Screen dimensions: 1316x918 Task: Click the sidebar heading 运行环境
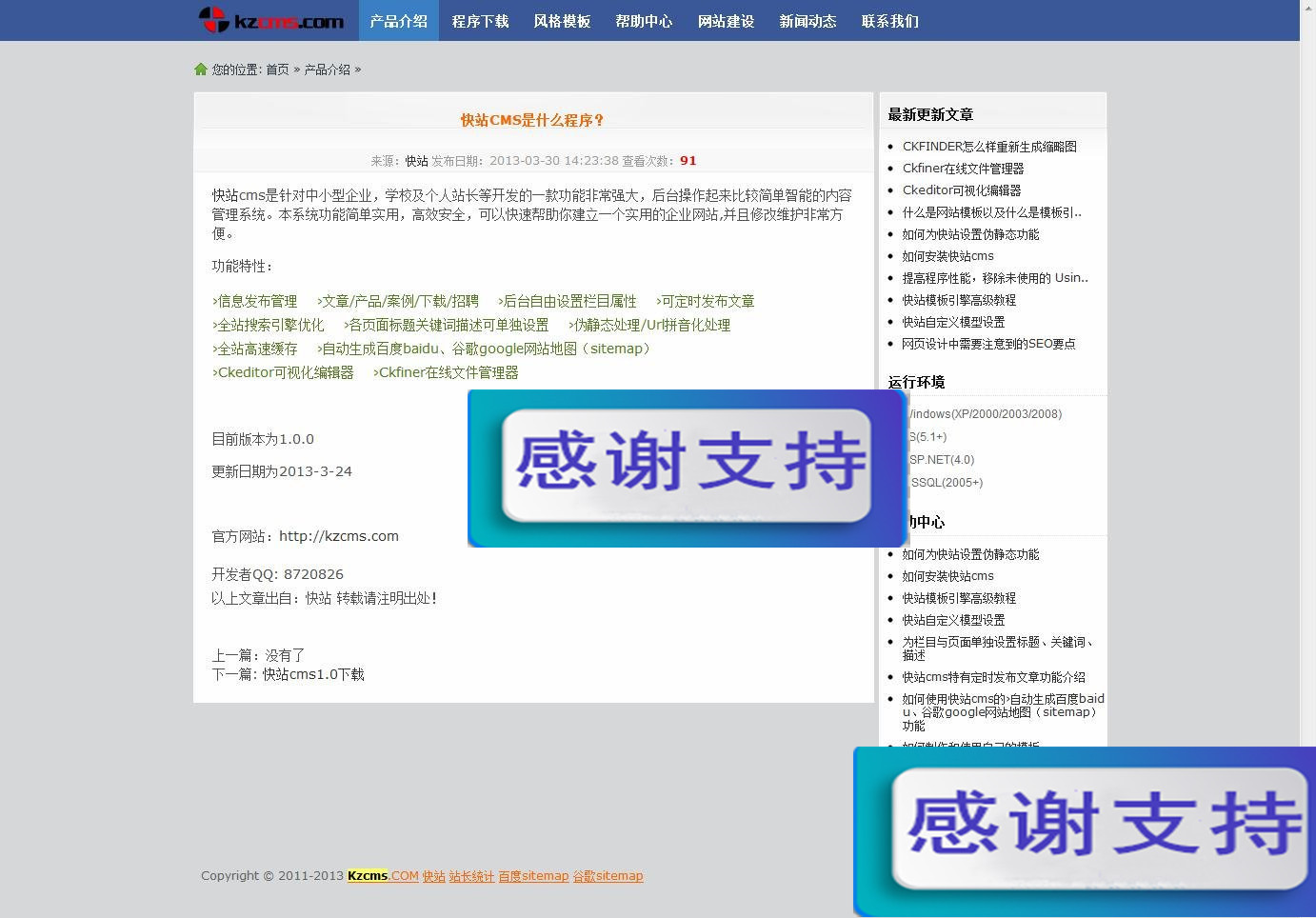916,382
